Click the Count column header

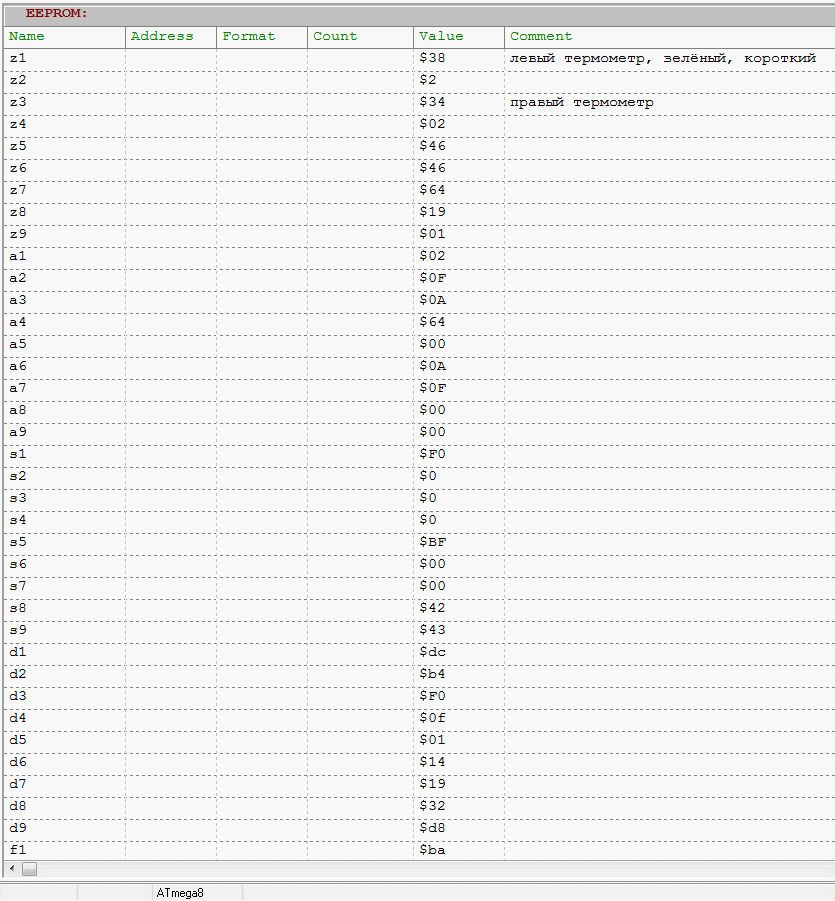[x=335, y=36]
